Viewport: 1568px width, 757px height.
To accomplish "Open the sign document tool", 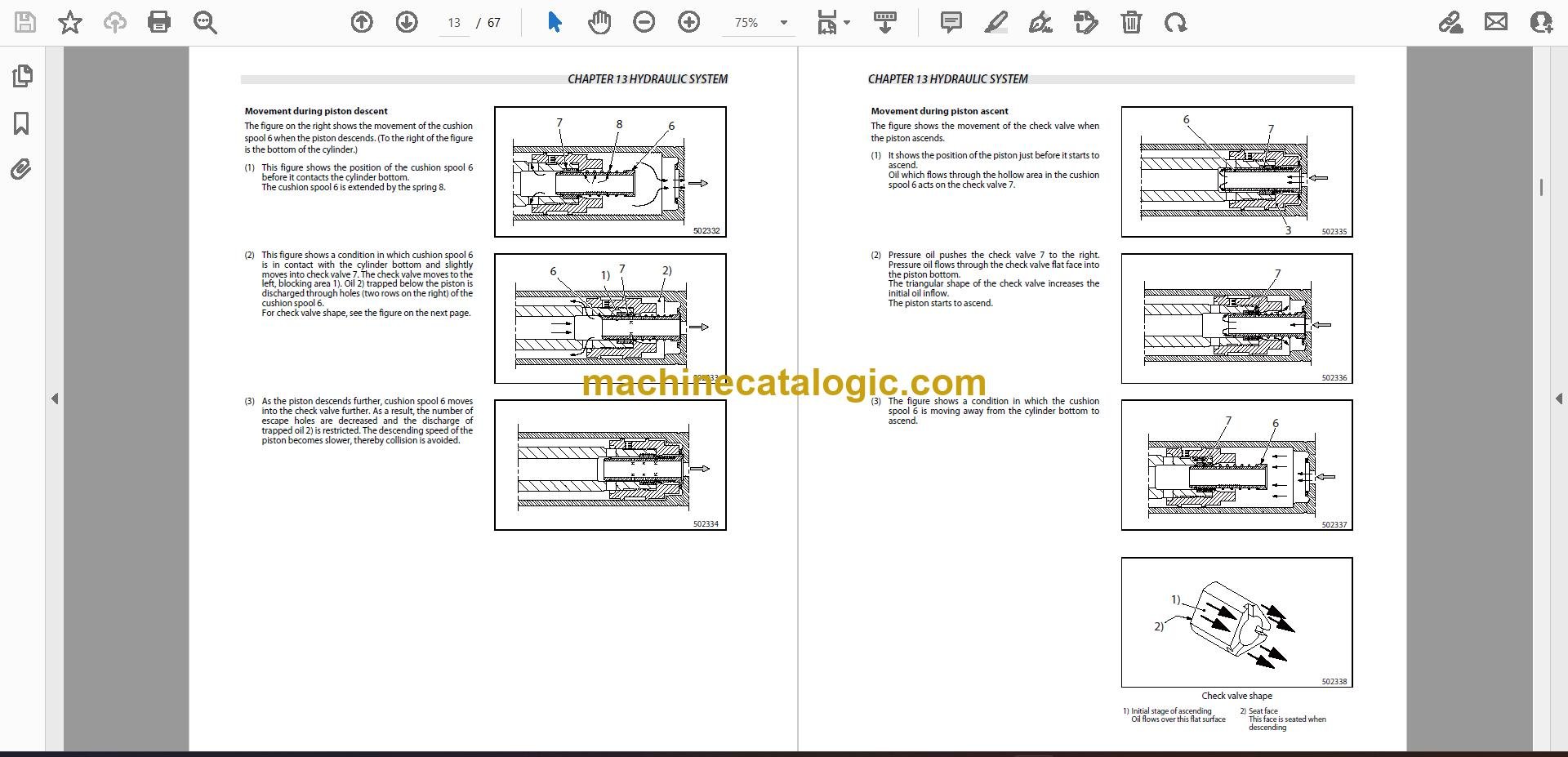I will tap(1040, 22).
